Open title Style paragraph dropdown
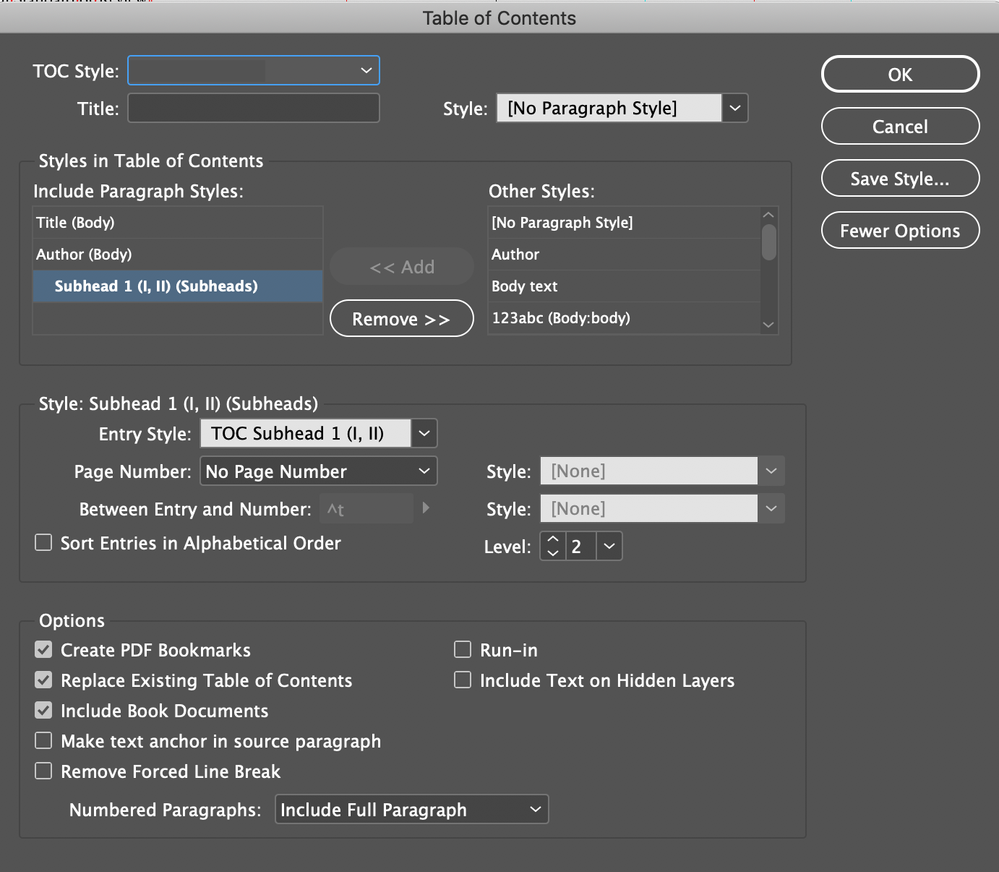This screenshot has width=999, height=872. tap(735, 108)
